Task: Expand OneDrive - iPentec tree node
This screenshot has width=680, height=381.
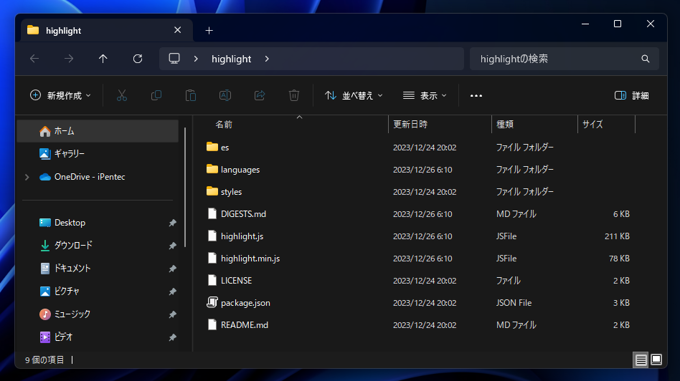Action: click(x=27, y=177)
